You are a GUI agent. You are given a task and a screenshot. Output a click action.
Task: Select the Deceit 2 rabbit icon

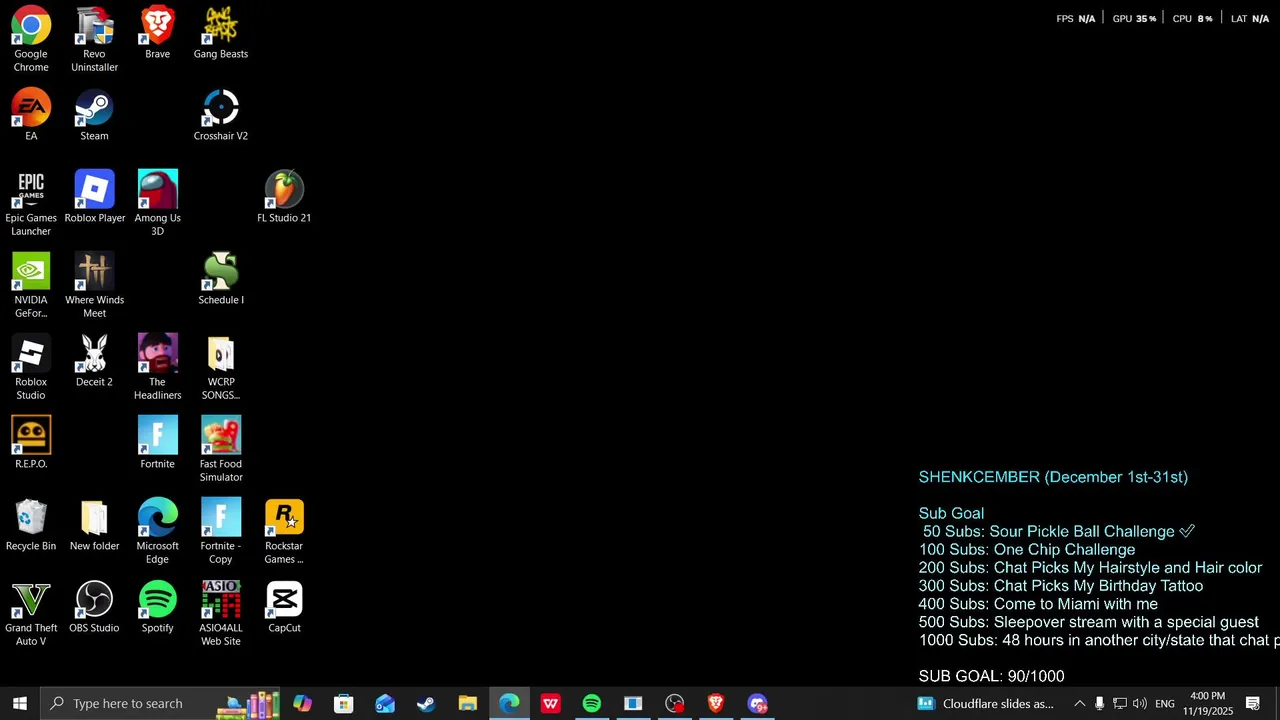coord(94,361)
